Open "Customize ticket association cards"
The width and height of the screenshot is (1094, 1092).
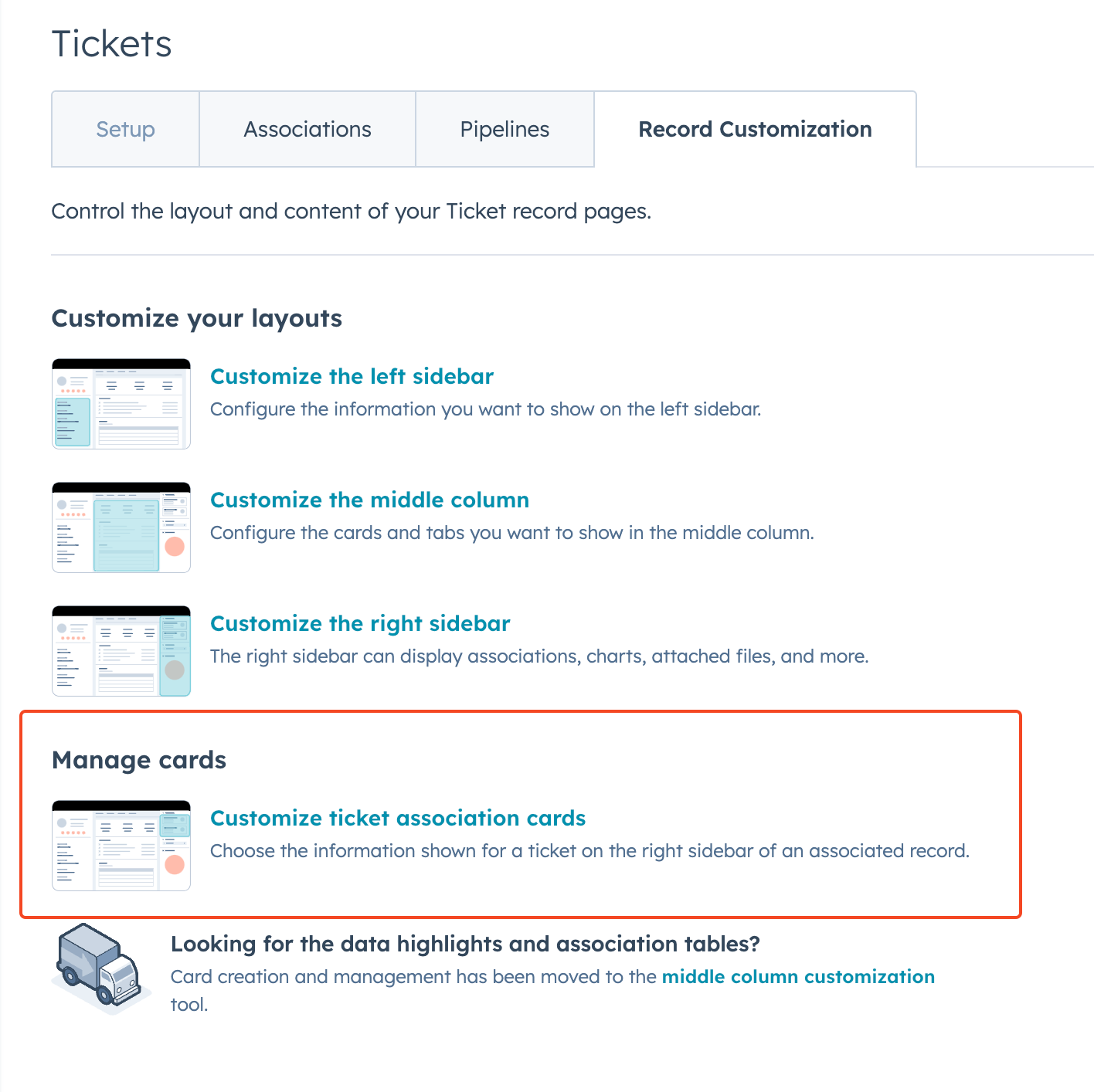click(x=398, y=818)
